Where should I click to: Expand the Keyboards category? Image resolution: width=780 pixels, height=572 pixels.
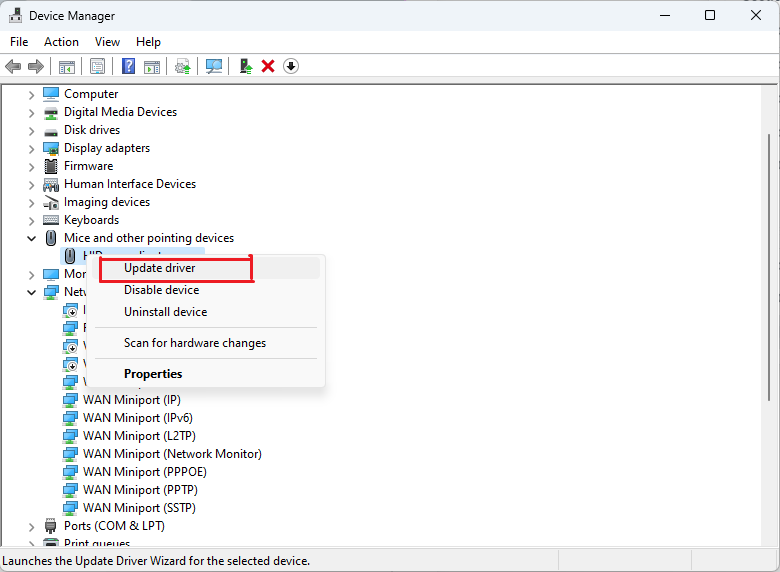coord(31,220)
